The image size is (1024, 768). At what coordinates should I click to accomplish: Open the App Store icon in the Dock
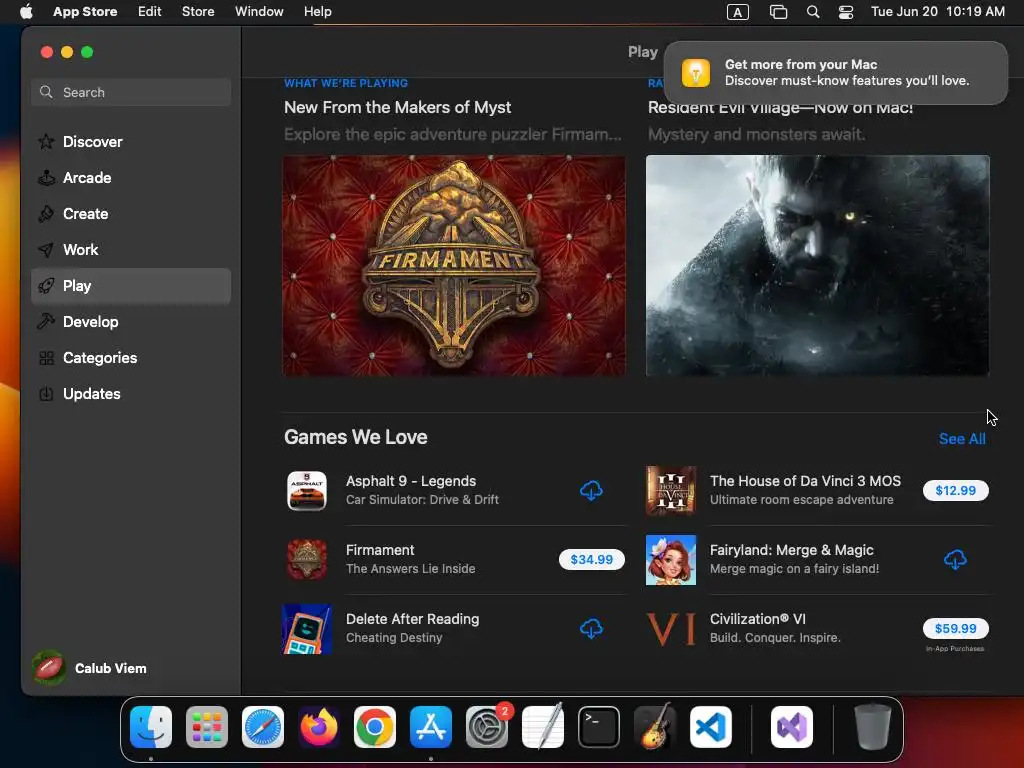431,727
